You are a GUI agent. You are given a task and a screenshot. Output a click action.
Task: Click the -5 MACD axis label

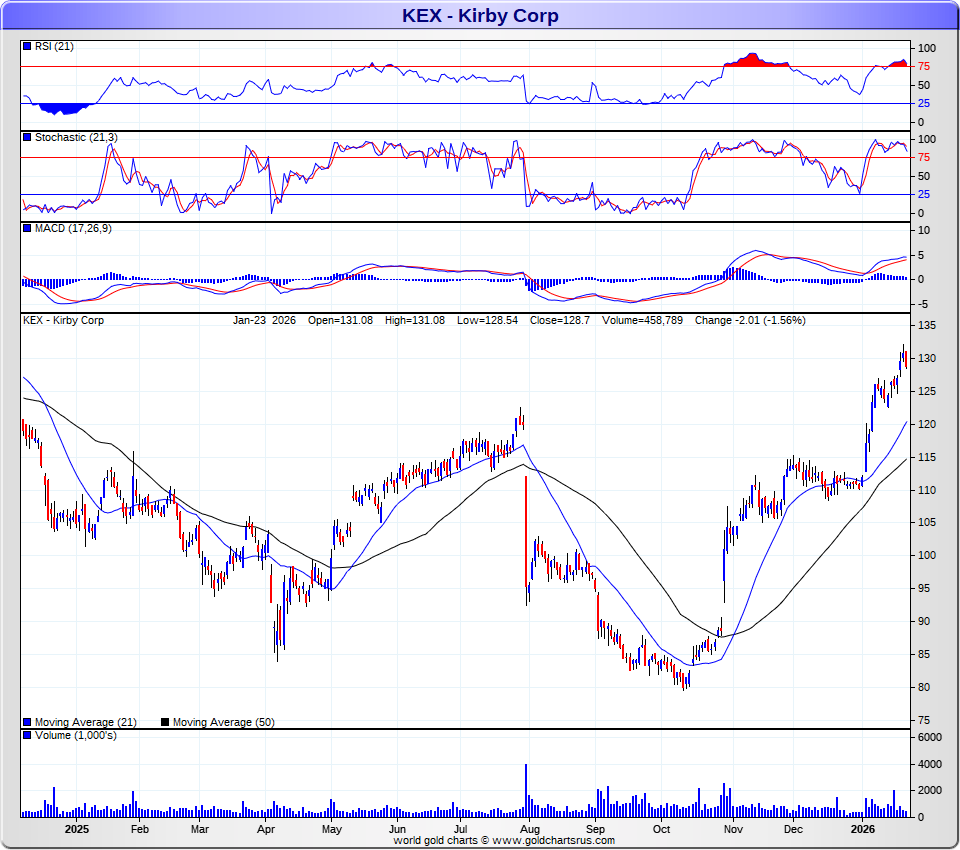tap(923, 304)
